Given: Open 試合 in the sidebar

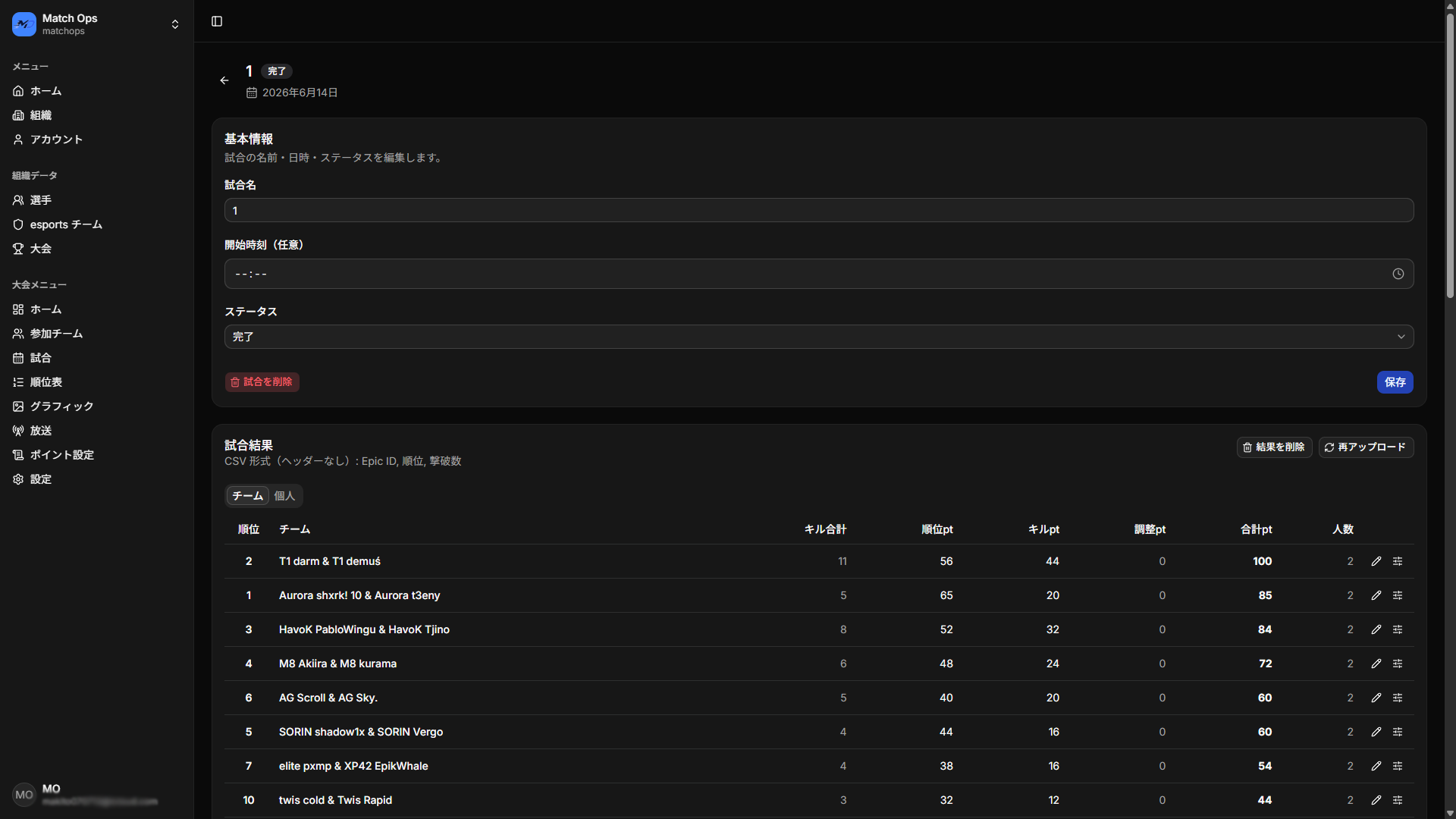Looking at the screenshot, I should [x=97, y=358].
